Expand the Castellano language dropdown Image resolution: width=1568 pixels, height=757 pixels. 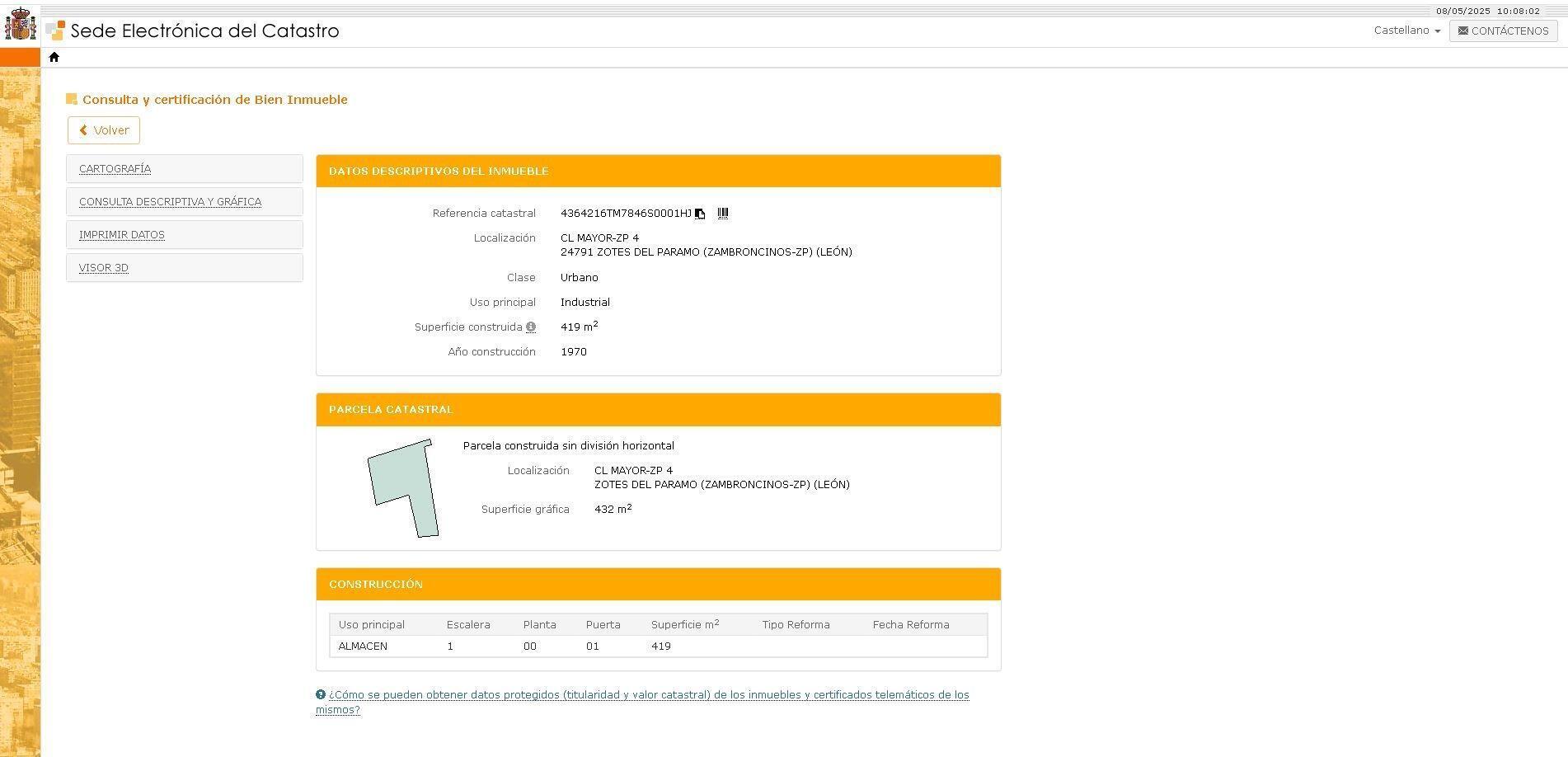click(1407, 31)
